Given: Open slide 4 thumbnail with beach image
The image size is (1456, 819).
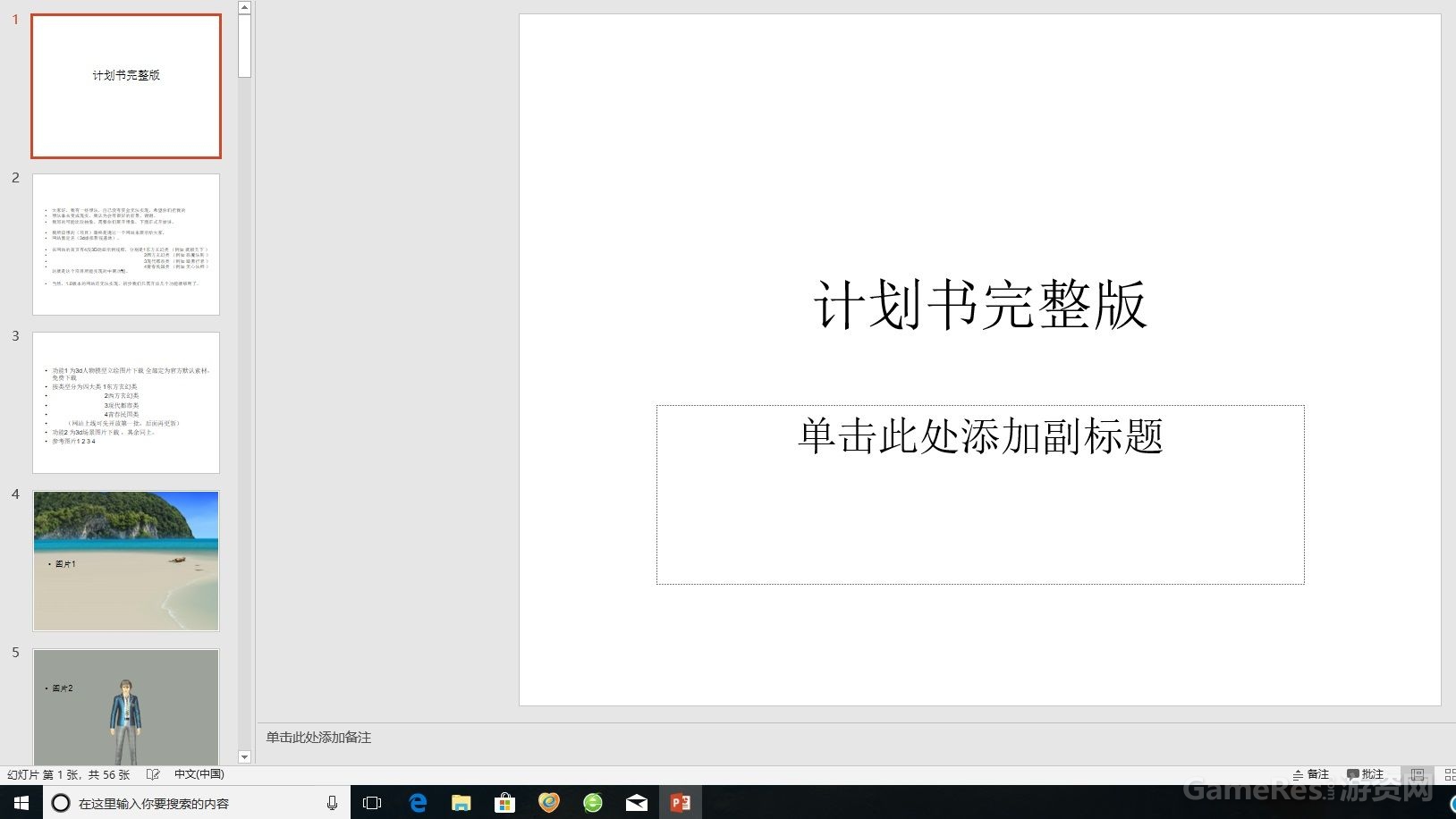Looking at the screenshot, I should click(126, 561).
